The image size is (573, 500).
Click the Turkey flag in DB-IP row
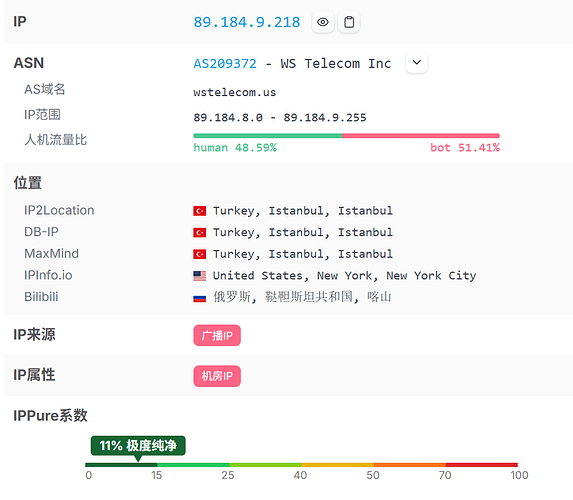point(200,232)
